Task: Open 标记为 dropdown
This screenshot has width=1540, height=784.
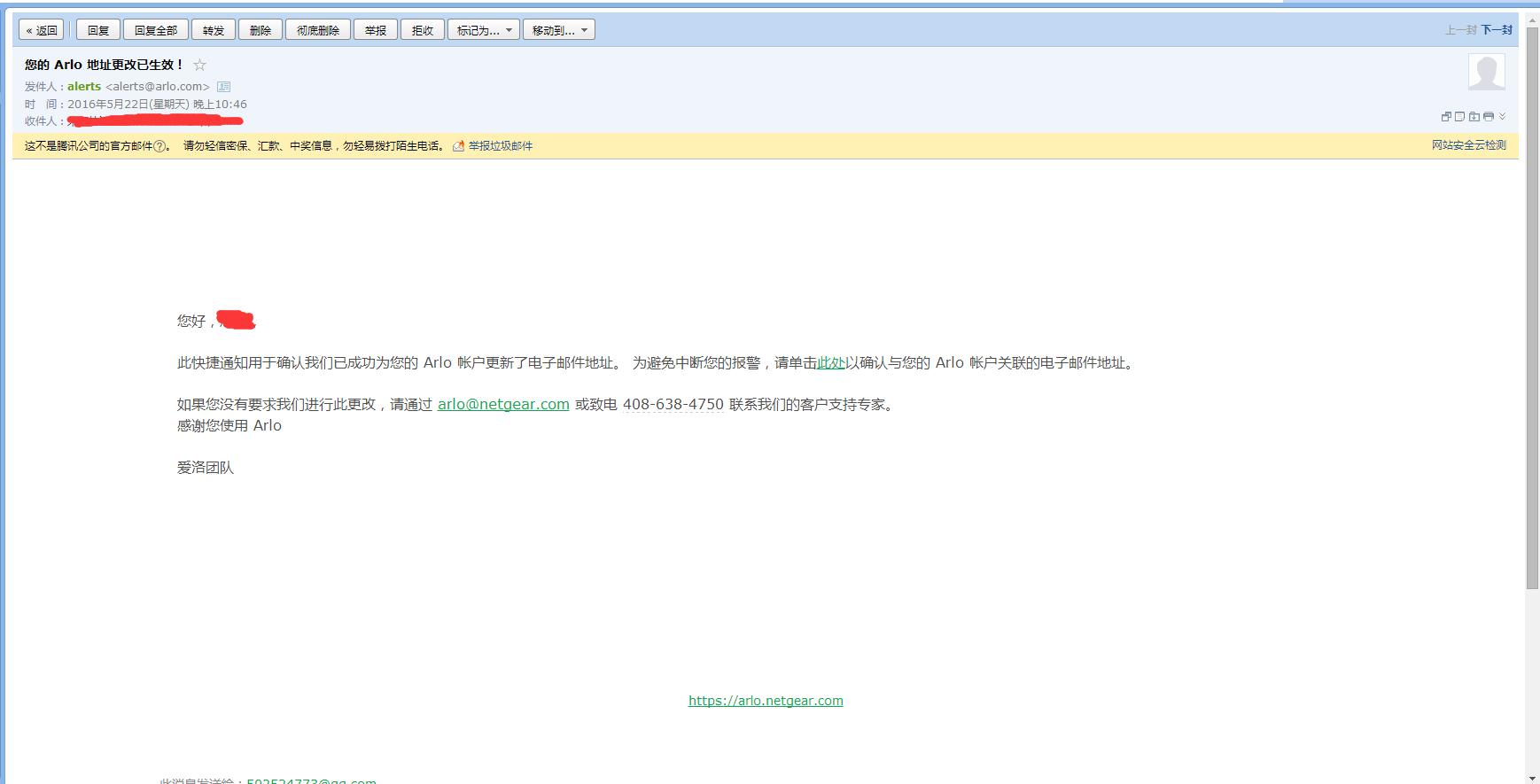Action: (x=484, y=30)
